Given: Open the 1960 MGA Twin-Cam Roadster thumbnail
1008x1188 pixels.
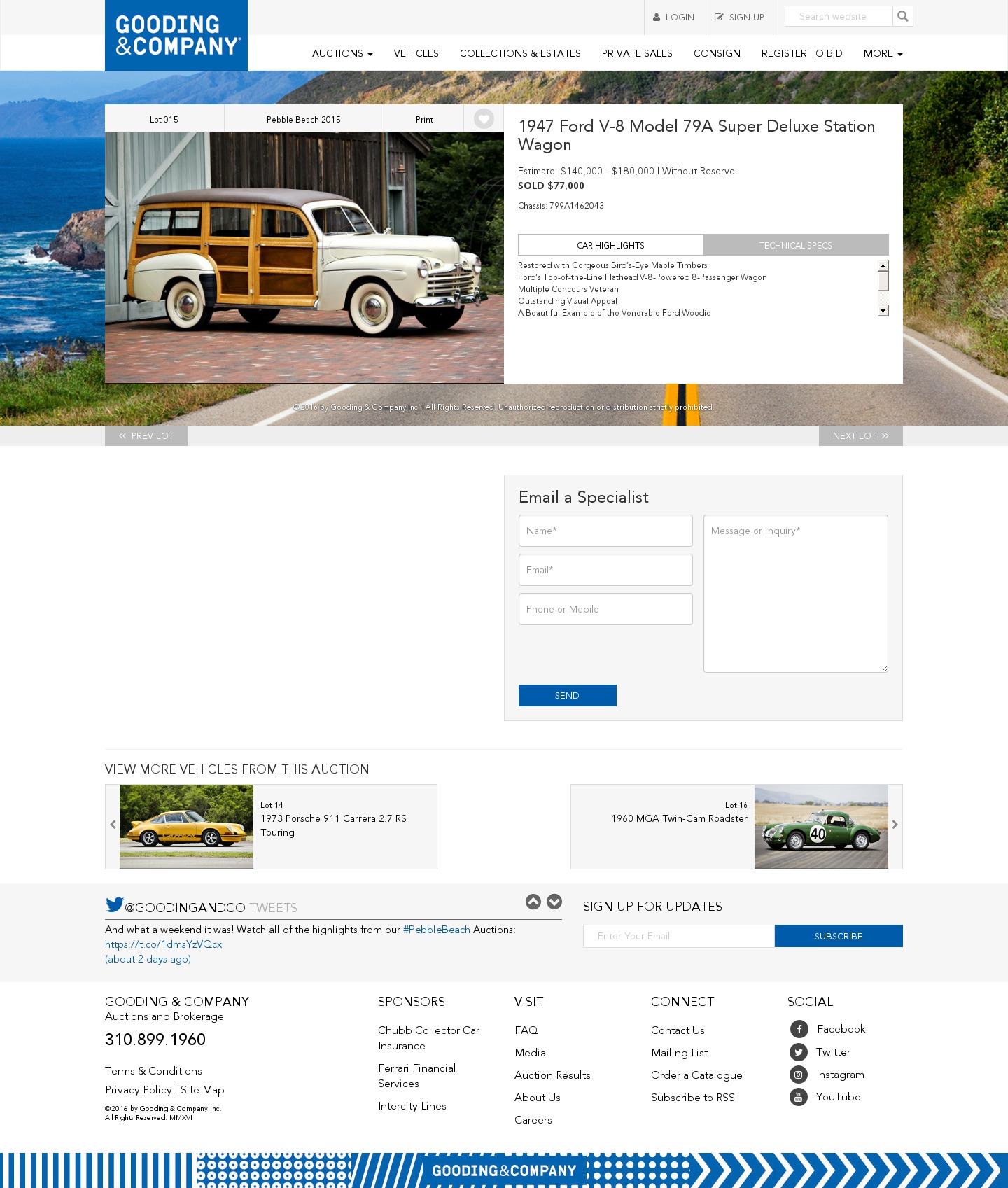Looking at the screenshot, I should pyautogui.click(x=821, y=827).
